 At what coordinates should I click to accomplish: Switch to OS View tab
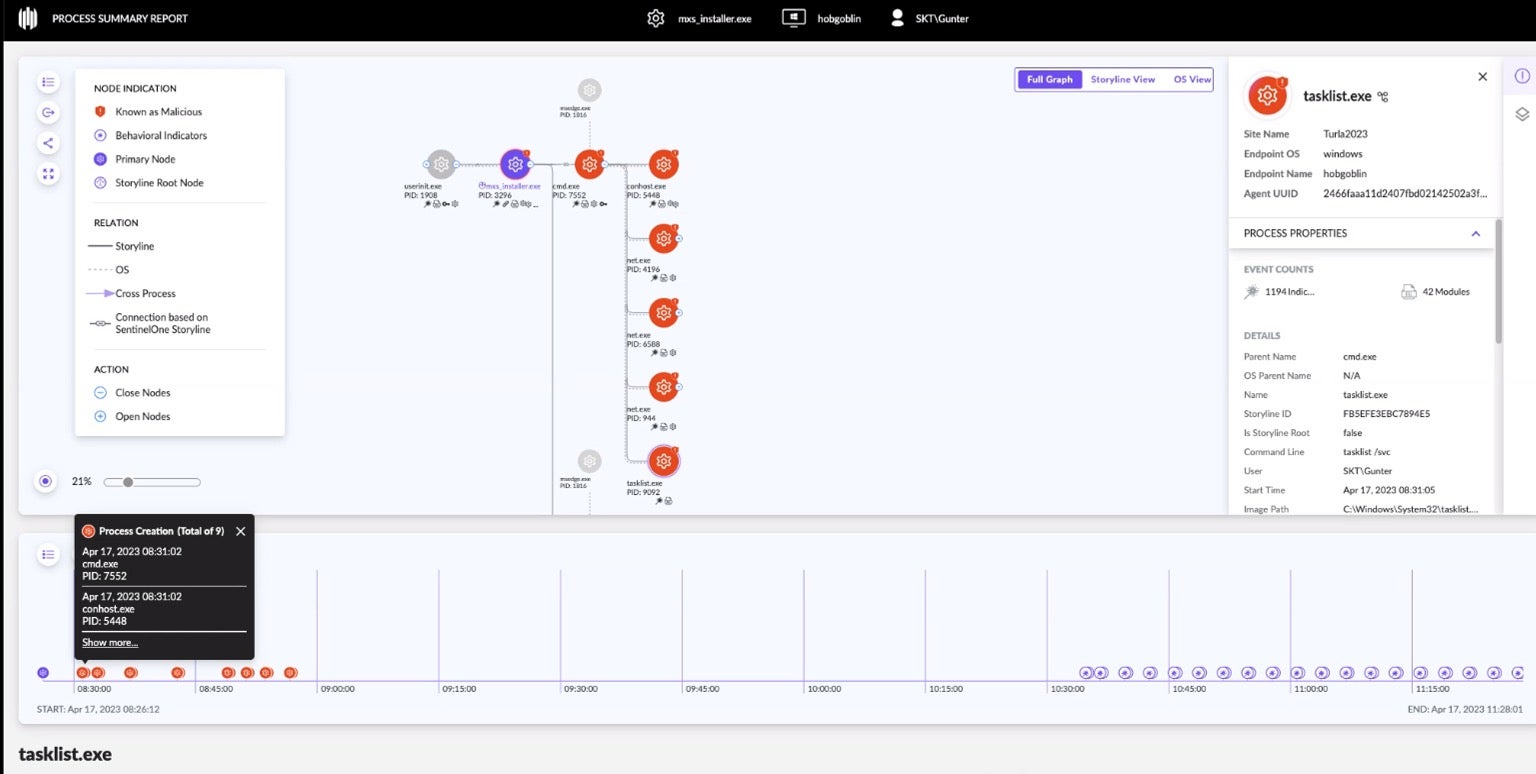(1192, 80)
